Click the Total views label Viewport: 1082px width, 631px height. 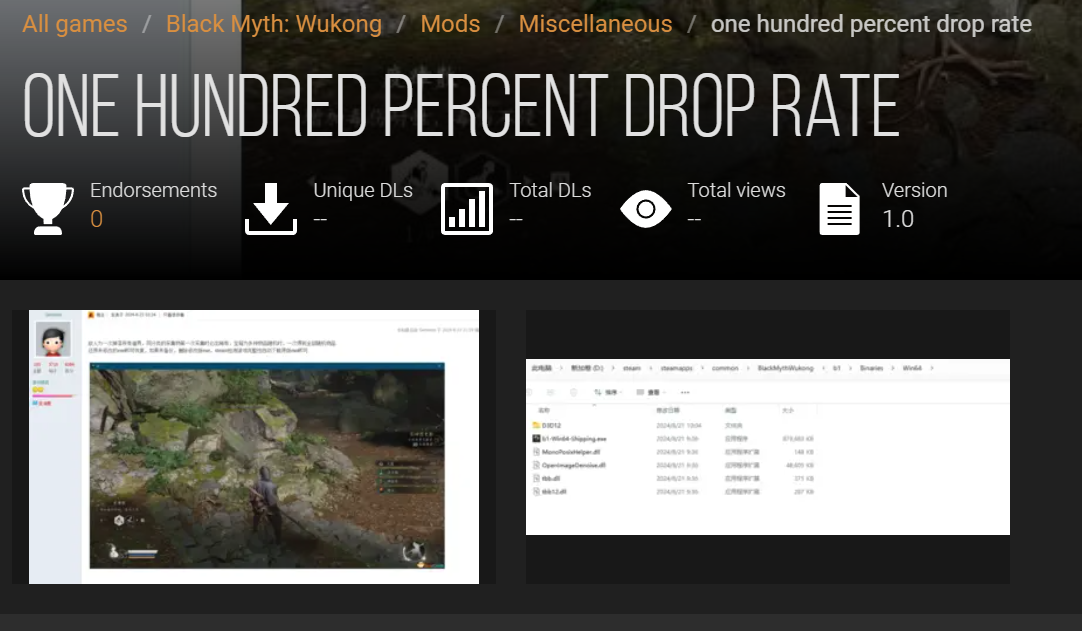(736, 190)
